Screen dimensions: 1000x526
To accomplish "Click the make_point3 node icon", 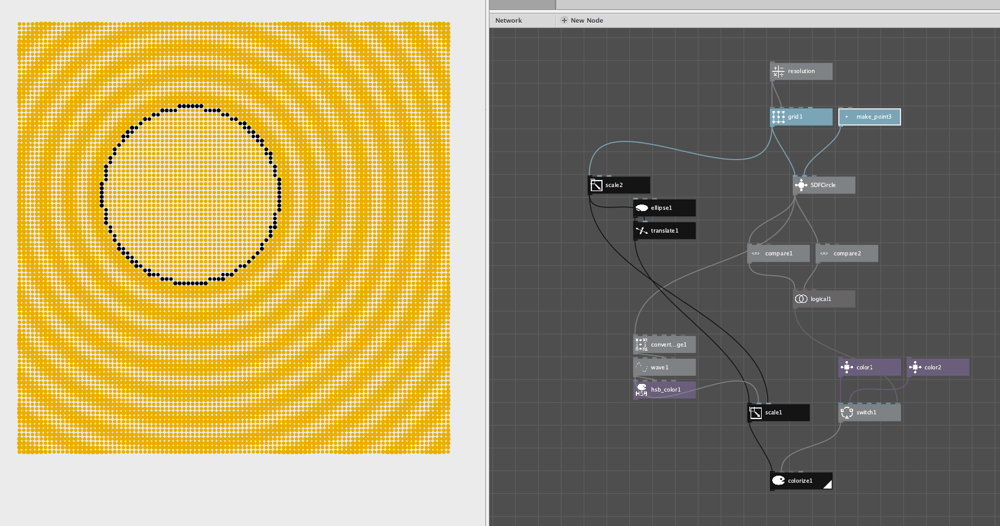I will tap(847, 117).
